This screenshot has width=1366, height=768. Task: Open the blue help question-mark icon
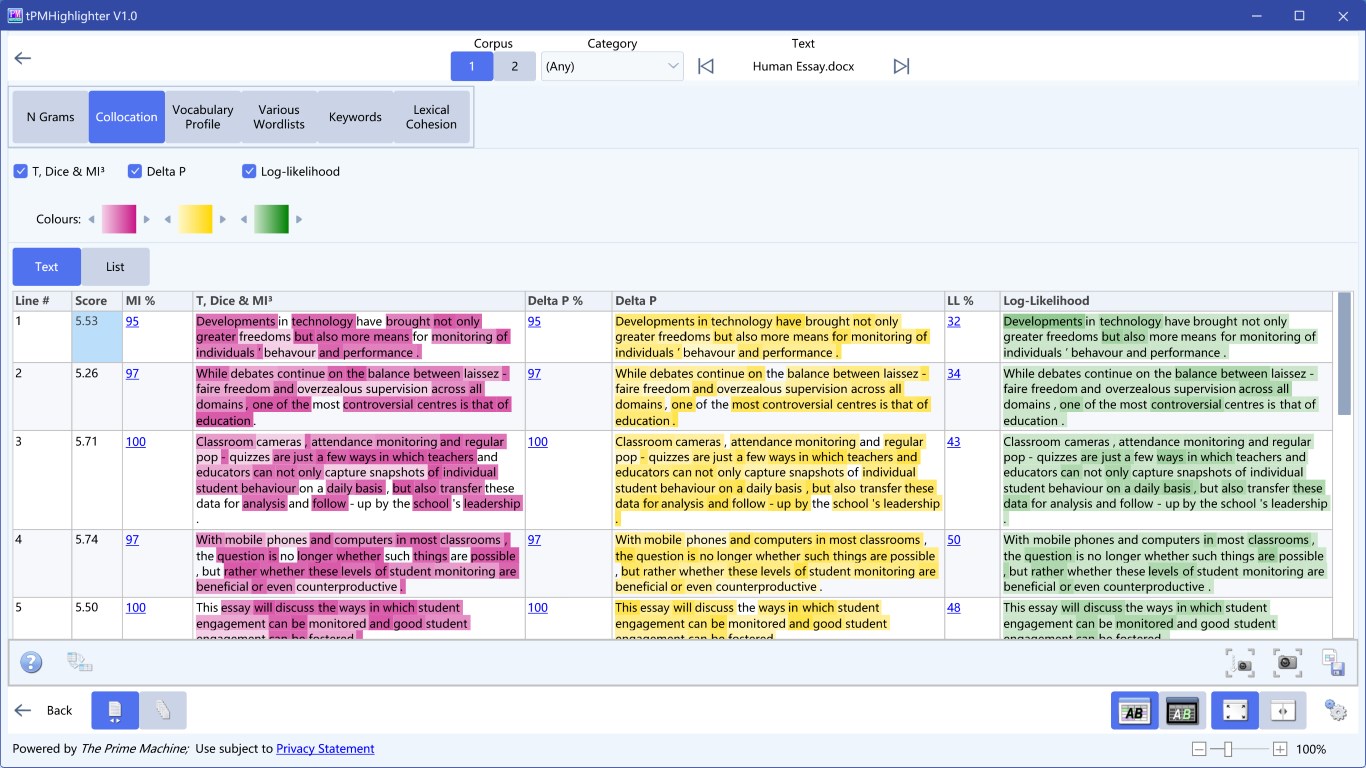[x=31, y=662]
